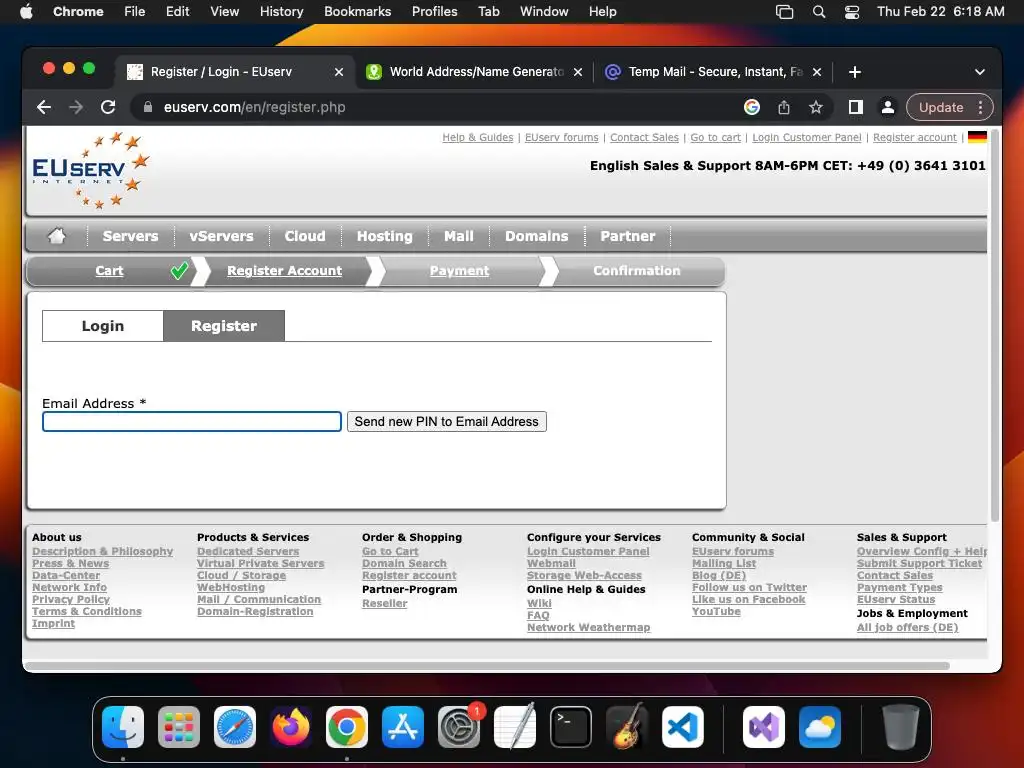Bookmark this page with the star
The height and width of the screenshot is (768, 1024).
(x=816, y=107)
